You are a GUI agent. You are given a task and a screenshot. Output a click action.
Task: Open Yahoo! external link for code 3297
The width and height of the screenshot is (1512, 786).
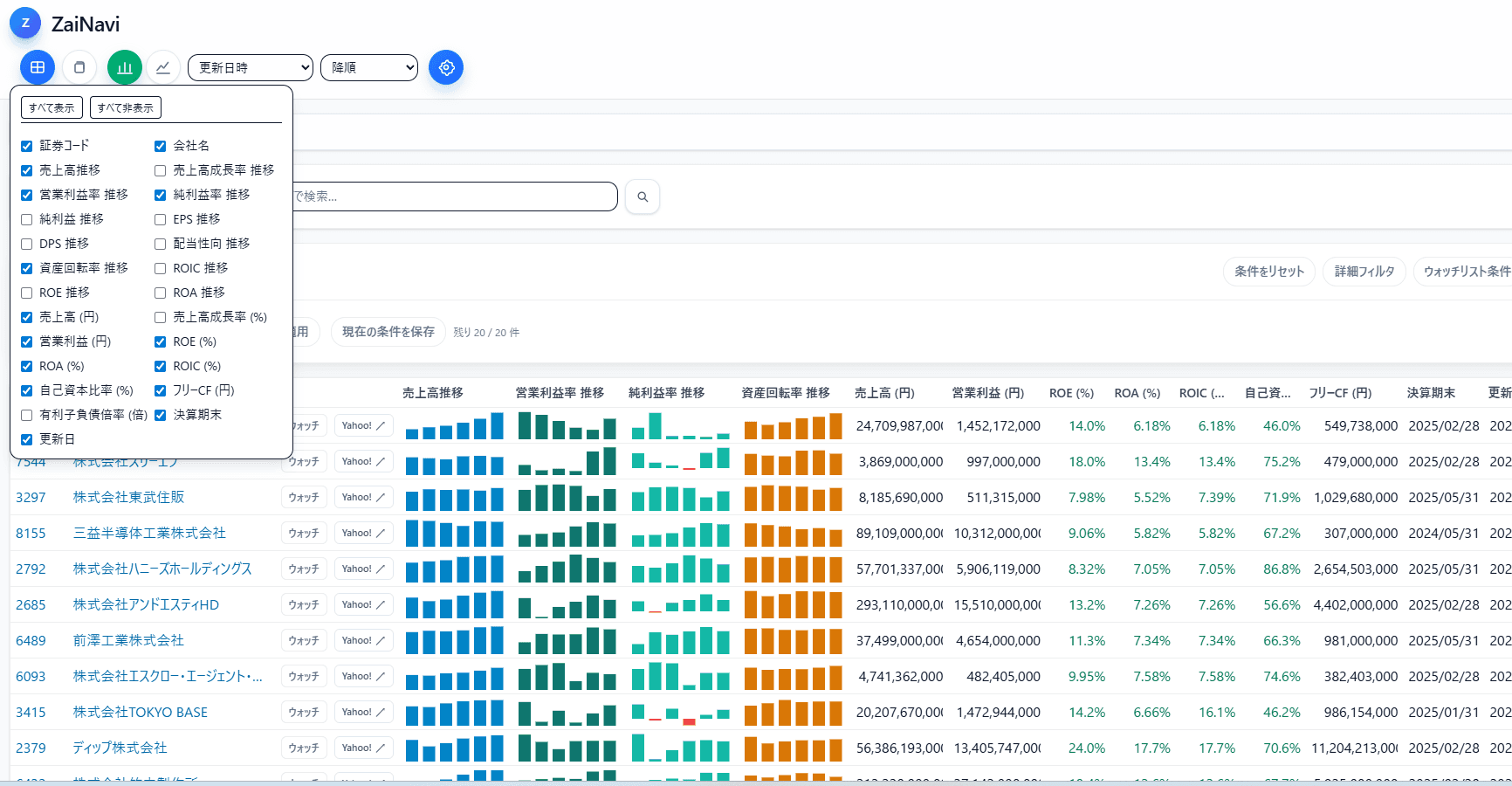tap(363, 497)
